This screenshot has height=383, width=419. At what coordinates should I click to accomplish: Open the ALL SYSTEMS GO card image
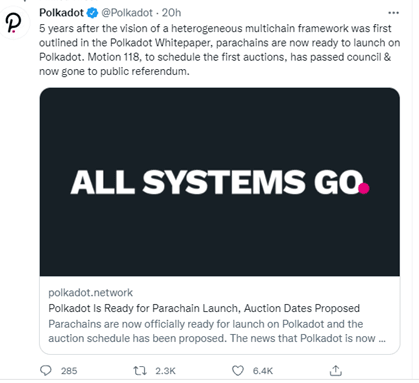tap(220, 182)
